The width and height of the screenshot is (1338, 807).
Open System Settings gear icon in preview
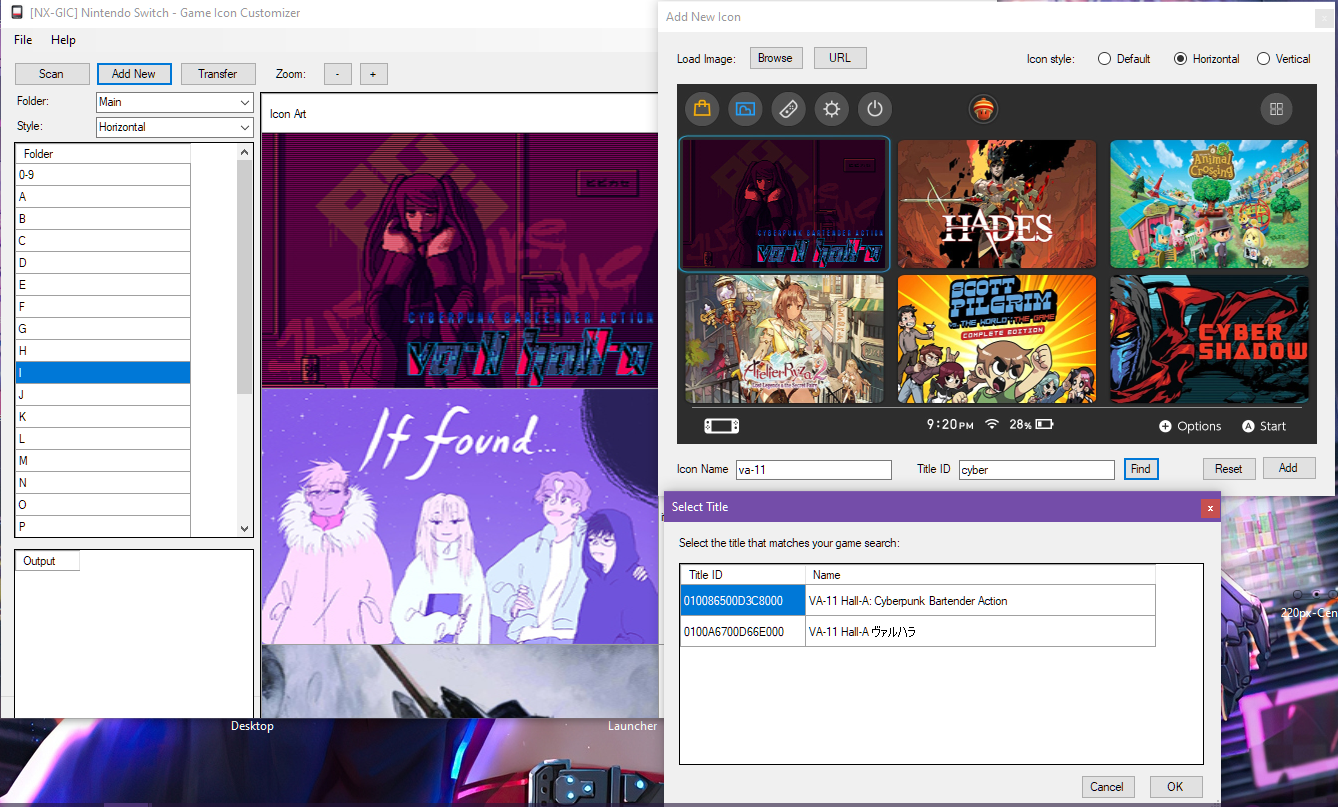[x=831, y=109]
